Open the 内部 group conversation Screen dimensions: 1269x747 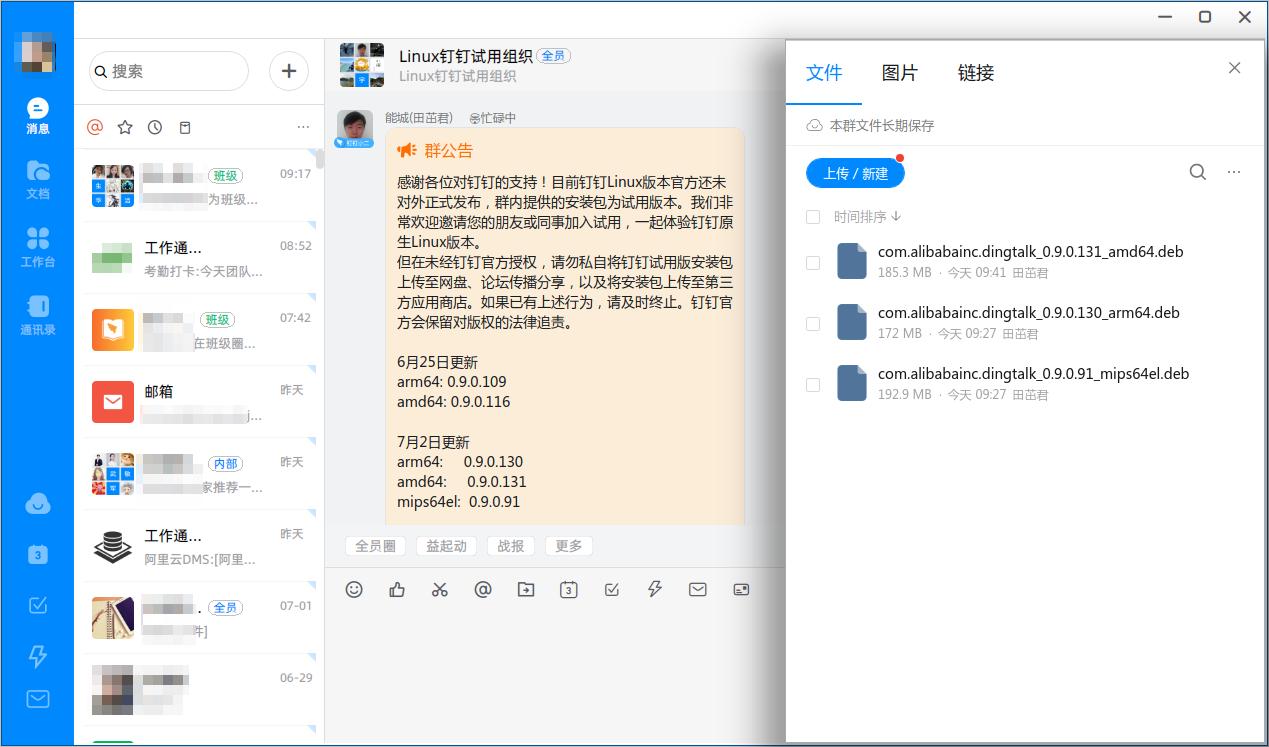199,474
